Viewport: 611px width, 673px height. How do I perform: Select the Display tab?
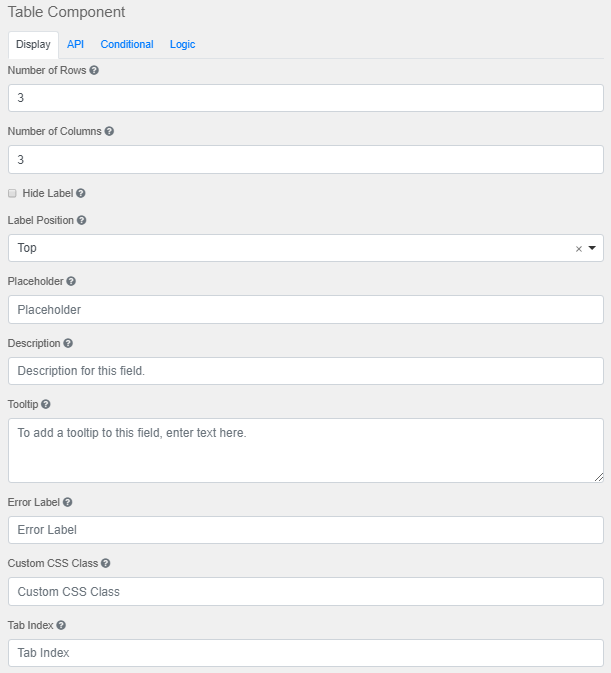(33, 44)
